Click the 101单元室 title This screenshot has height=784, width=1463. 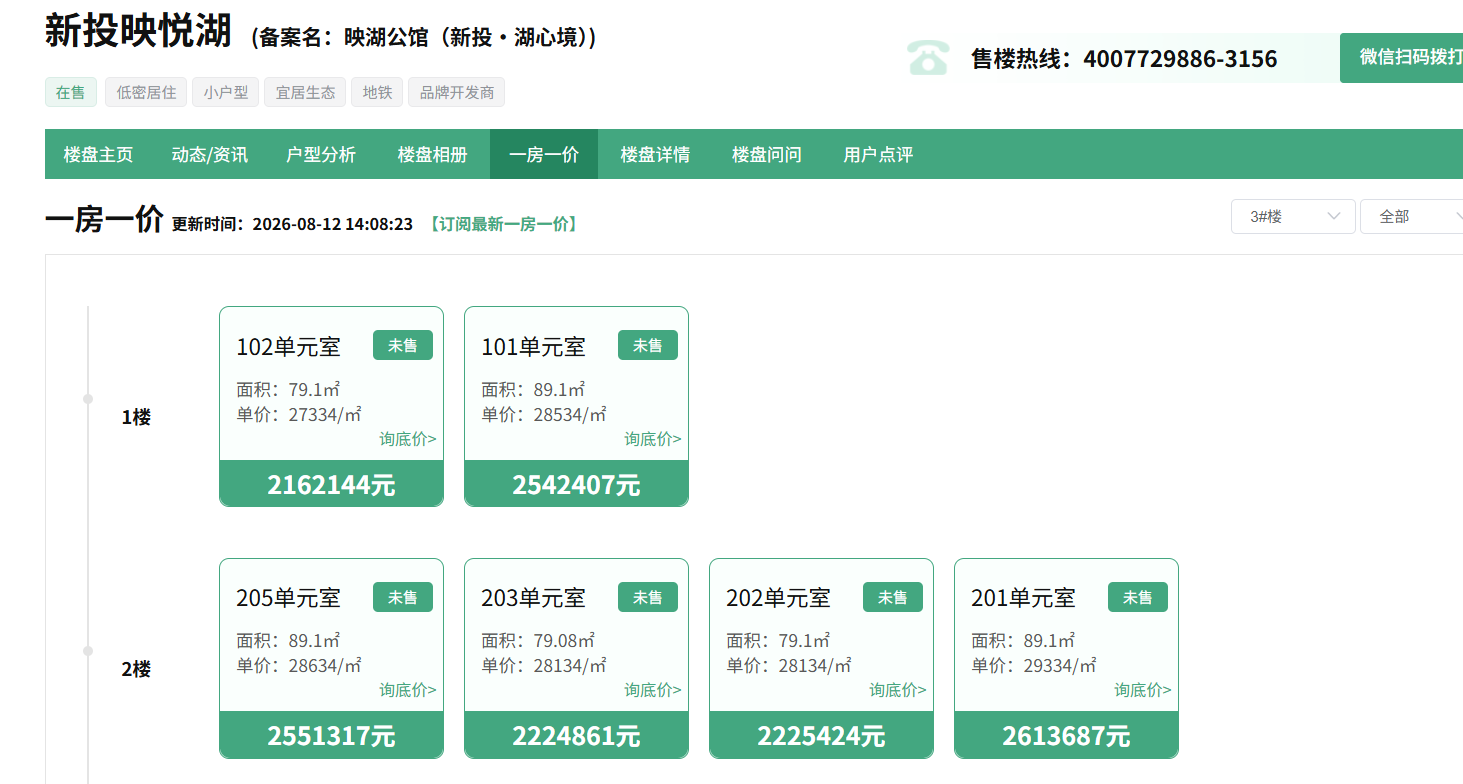pyautogui.click(x=533, y=347)
